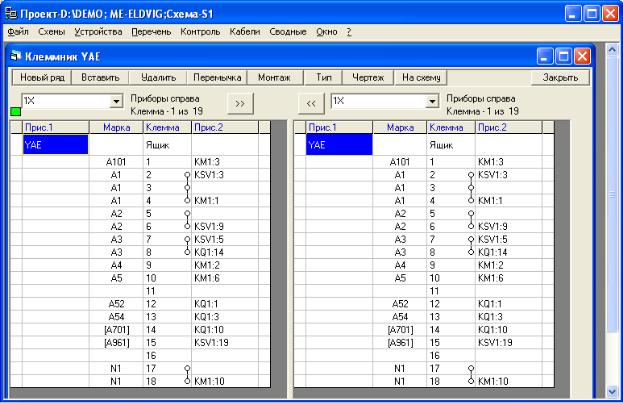Click the green indicator square below the left combo box
The image size is (623, 403).
(x=15, y=112)
